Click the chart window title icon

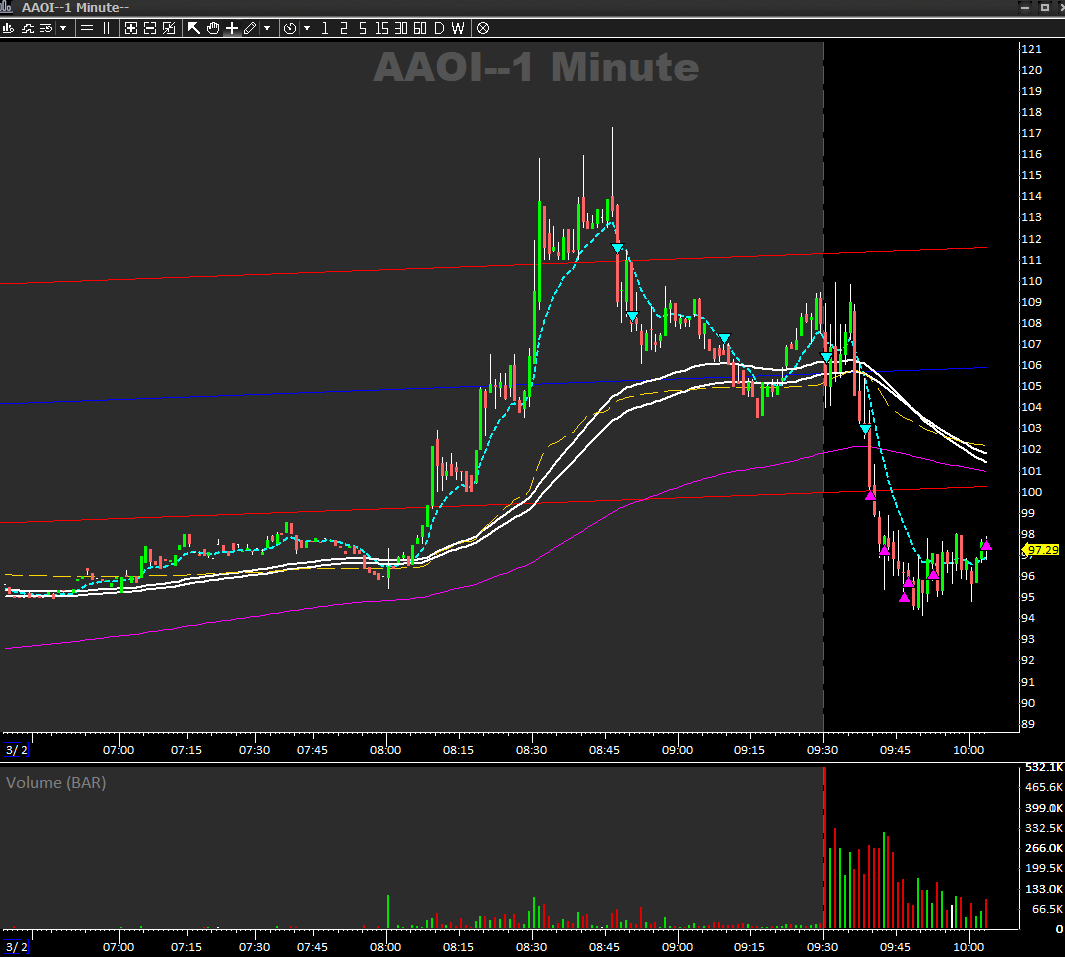click(x=7, y=7)
